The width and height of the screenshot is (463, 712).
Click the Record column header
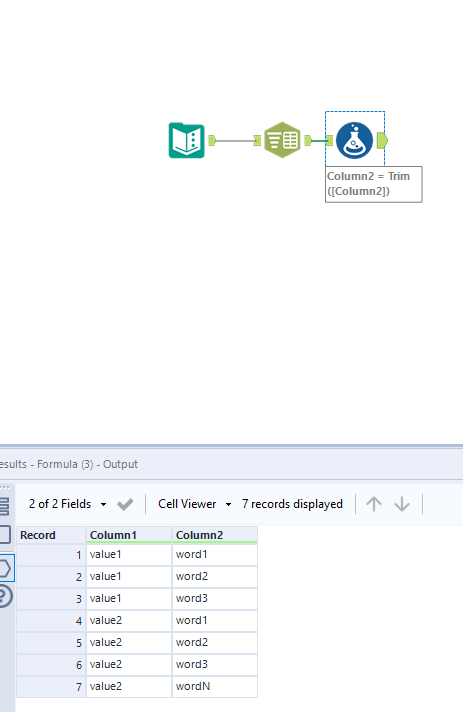[x=51, y=535]
